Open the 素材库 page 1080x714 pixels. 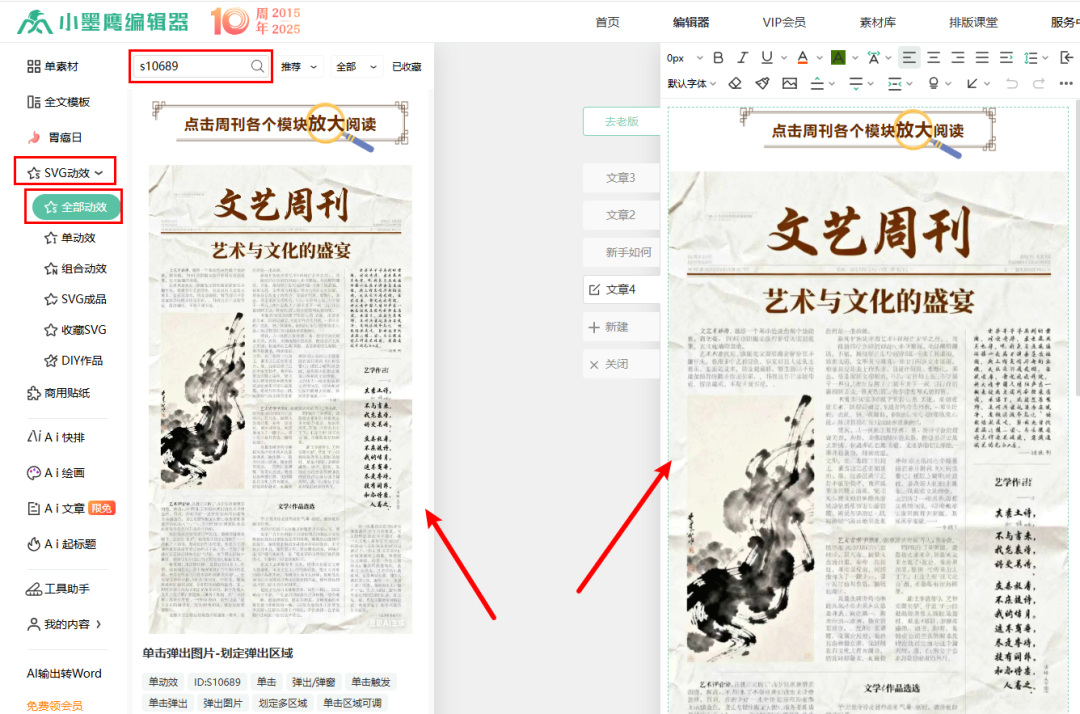(x=877, y=21)
